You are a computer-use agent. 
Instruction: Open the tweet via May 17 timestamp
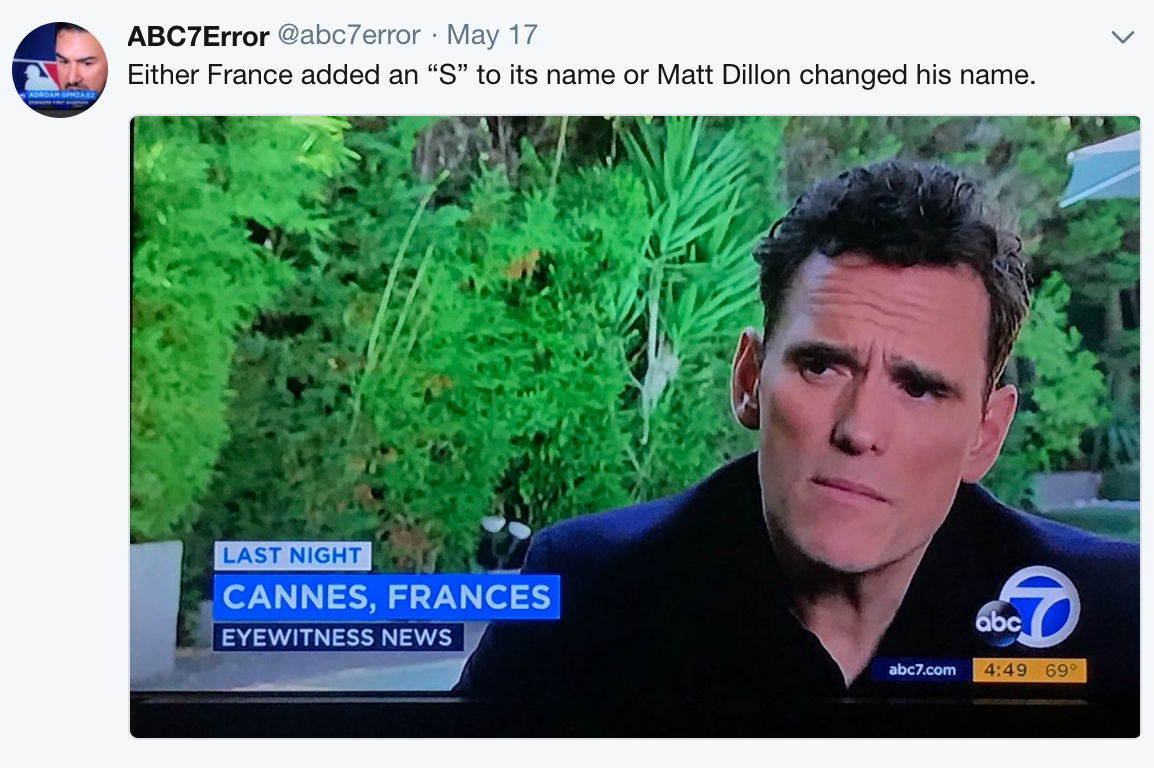tap(492, 35)
